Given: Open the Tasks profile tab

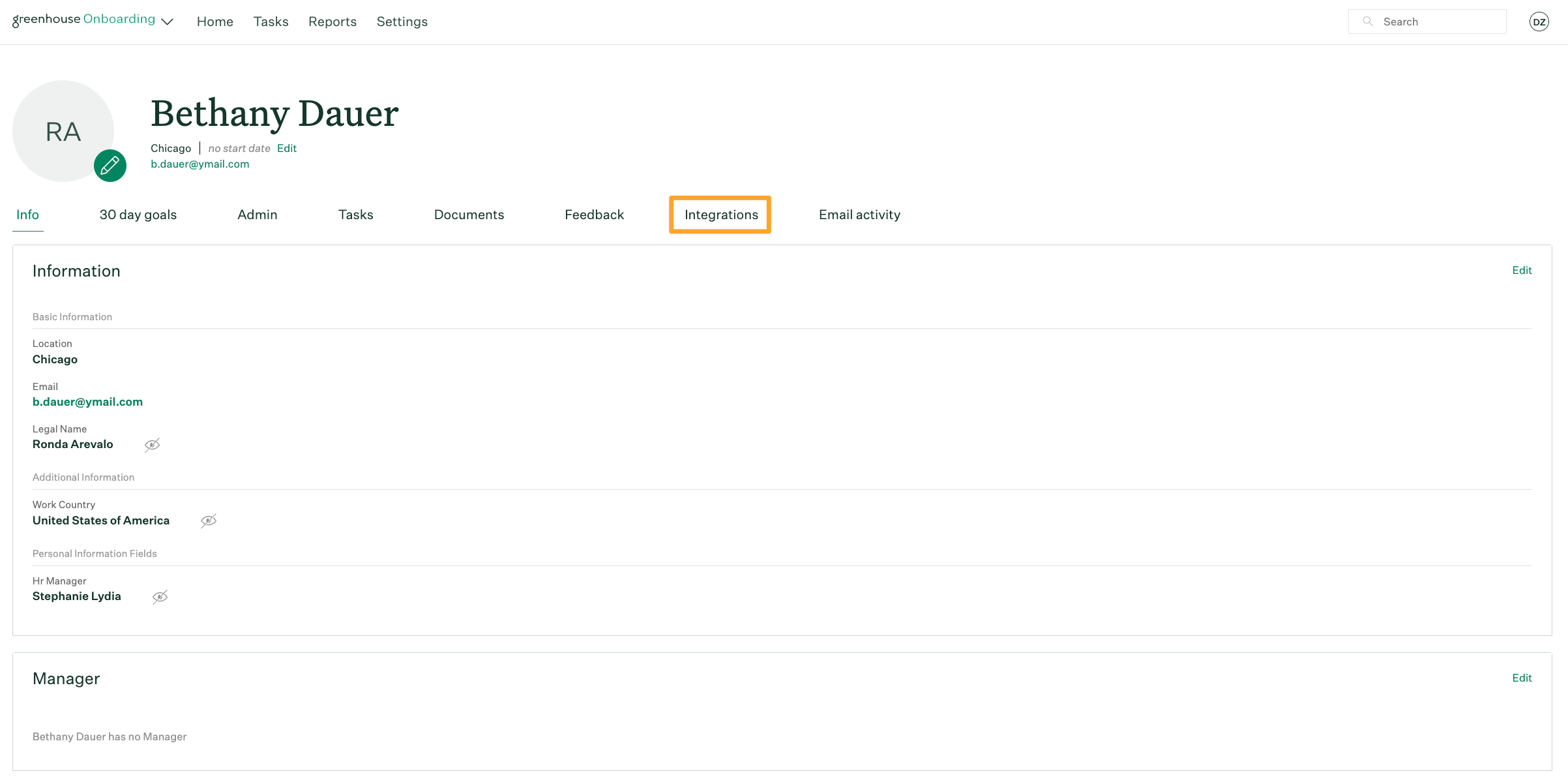Looking at the screenshot, I should (356, 215).
